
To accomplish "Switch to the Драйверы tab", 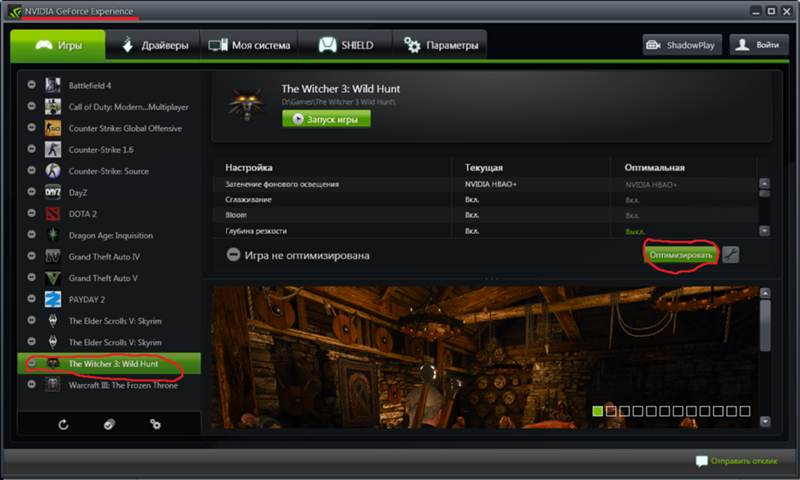I will coord(153,45).
